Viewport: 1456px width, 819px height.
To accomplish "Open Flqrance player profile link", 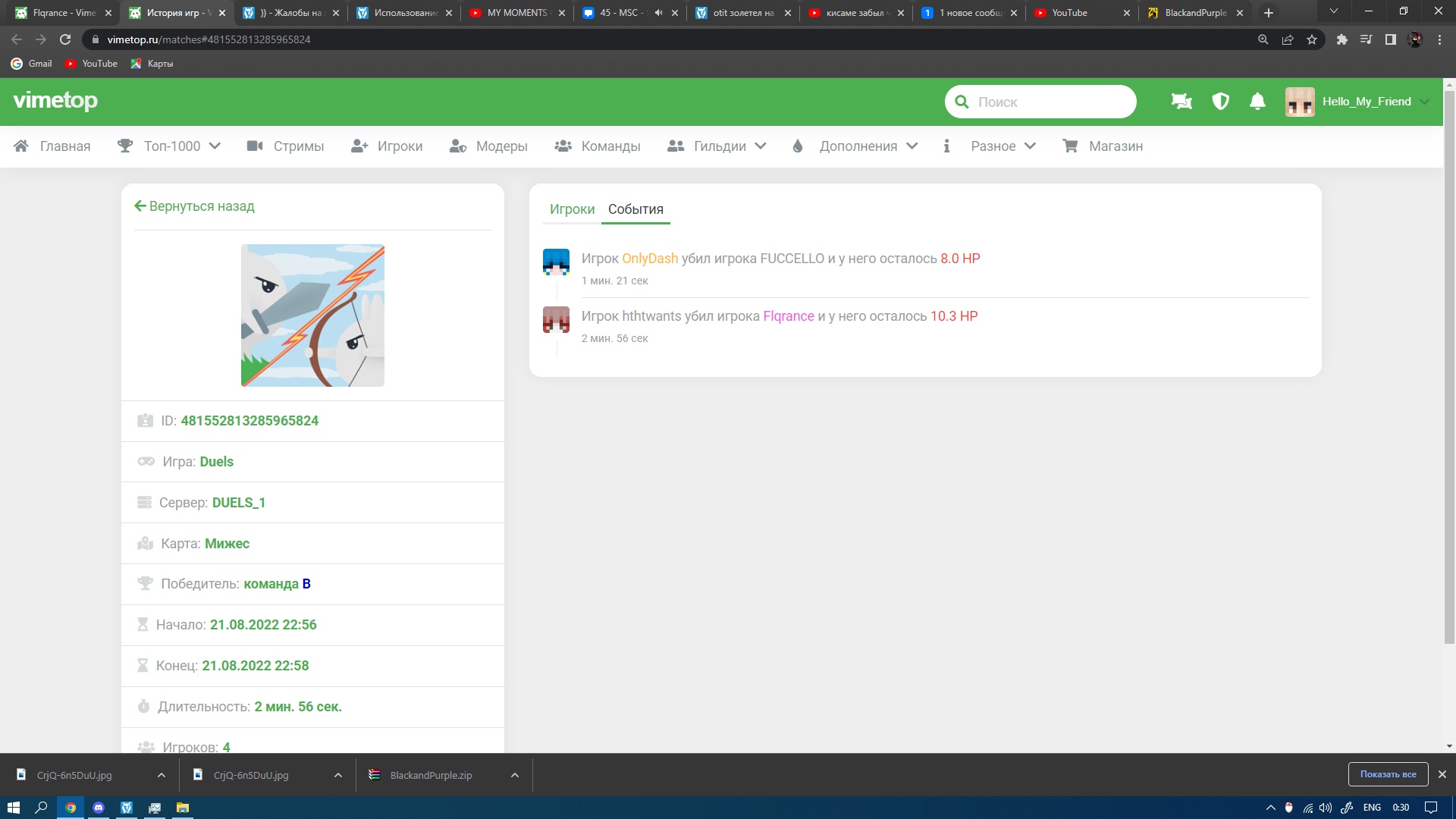I will pyautogui.click(x=788, y=316).
